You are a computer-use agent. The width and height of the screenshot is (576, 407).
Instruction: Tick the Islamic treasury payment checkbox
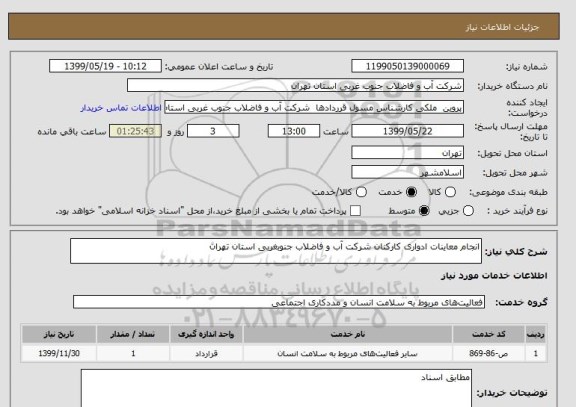coord(355,211)
